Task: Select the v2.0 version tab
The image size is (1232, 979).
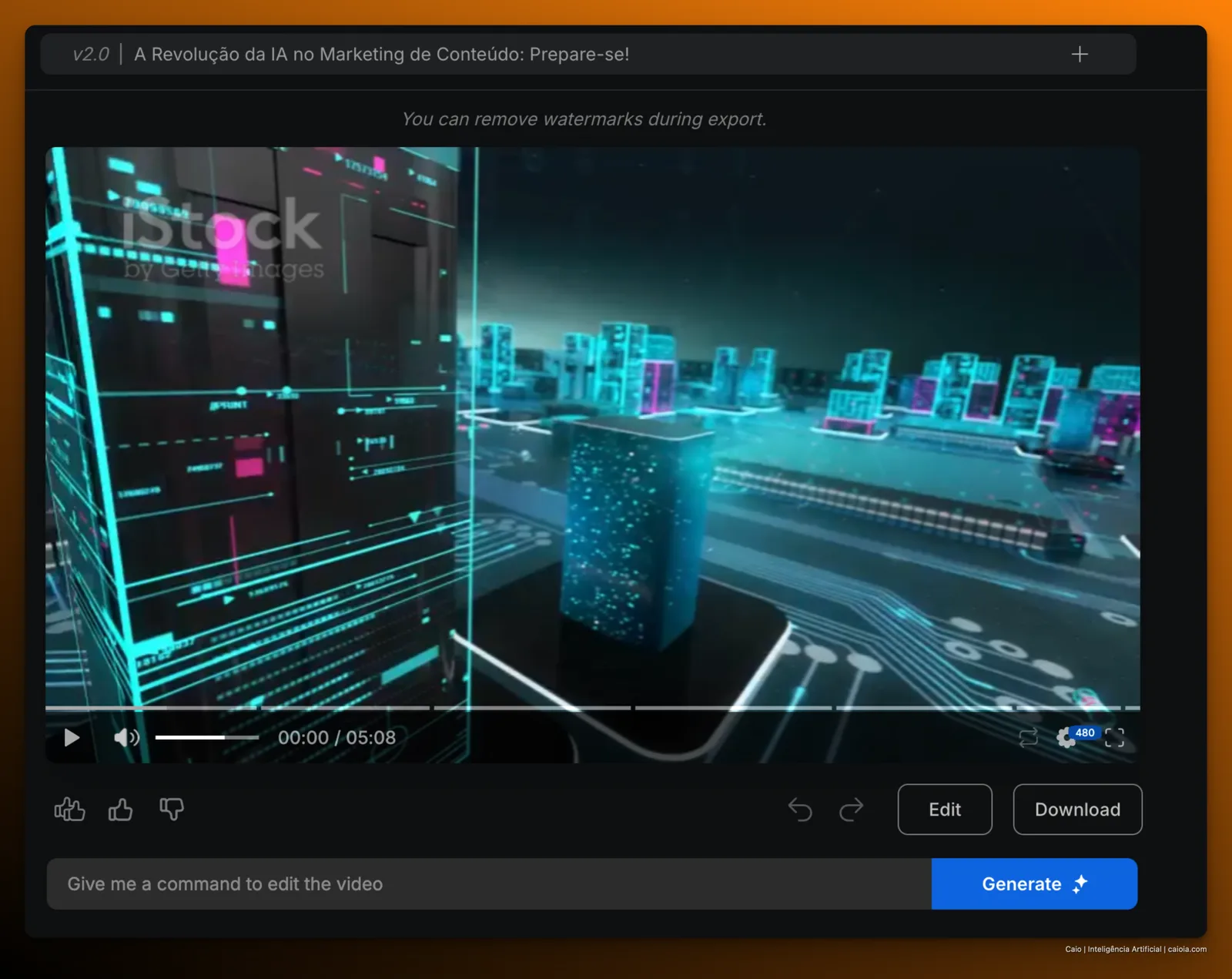Action: pyautogui.click(x=91, y=54)
